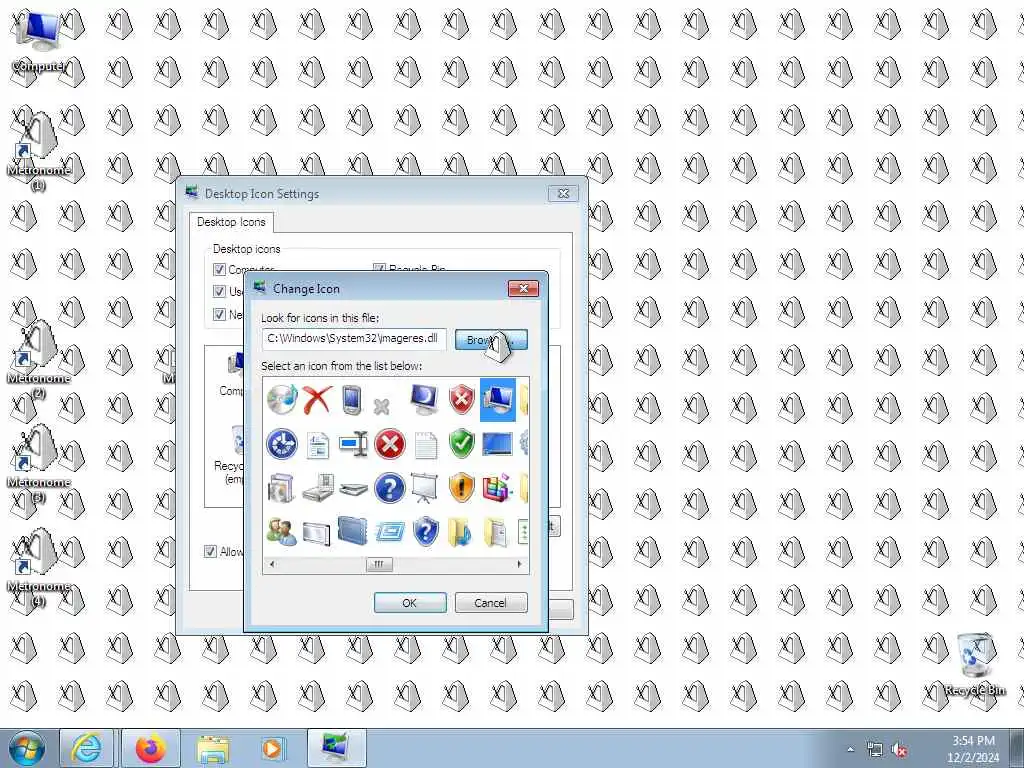The image size is (1024, 768).
Task: Select the green shield with checkmark icon
Action: [461, 444]
